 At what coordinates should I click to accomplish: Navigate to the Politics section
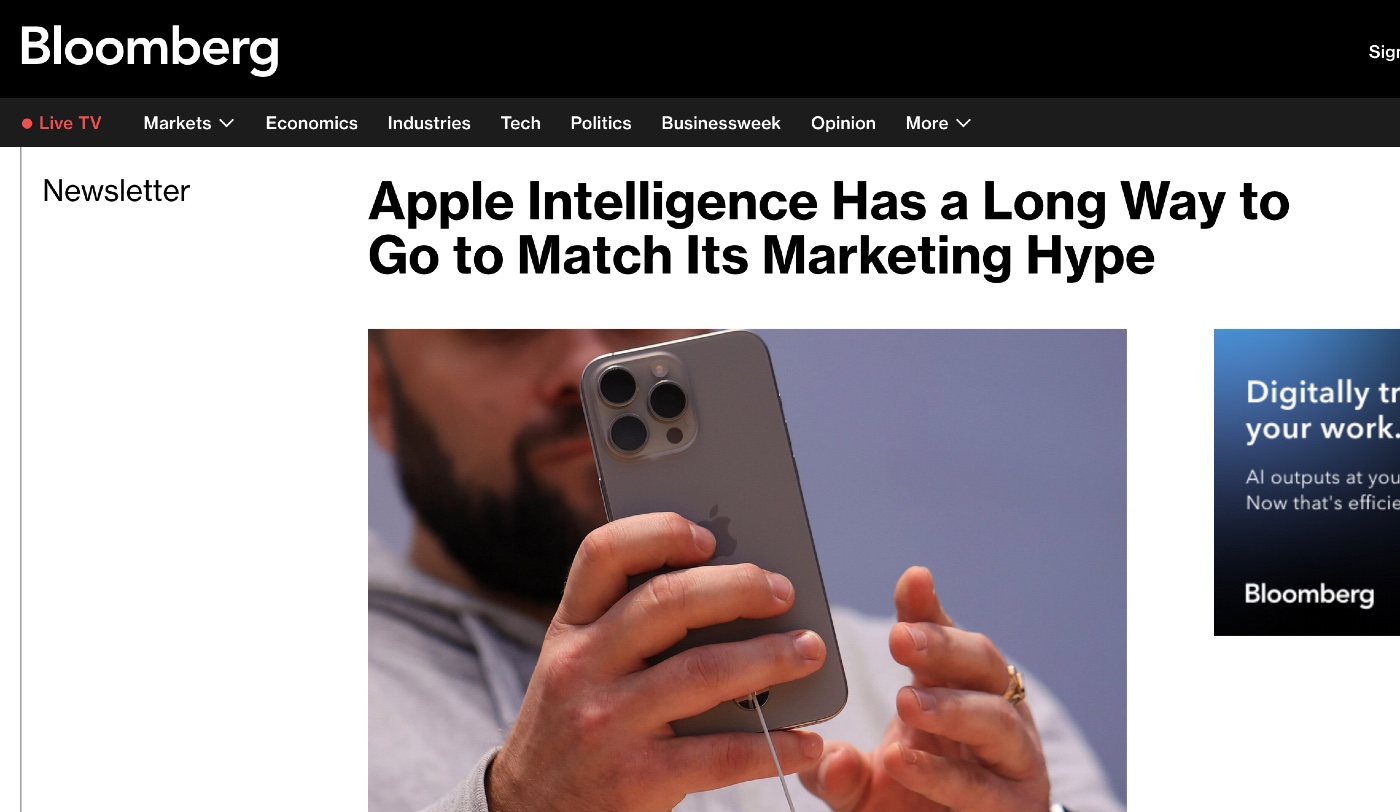point(600,123)
